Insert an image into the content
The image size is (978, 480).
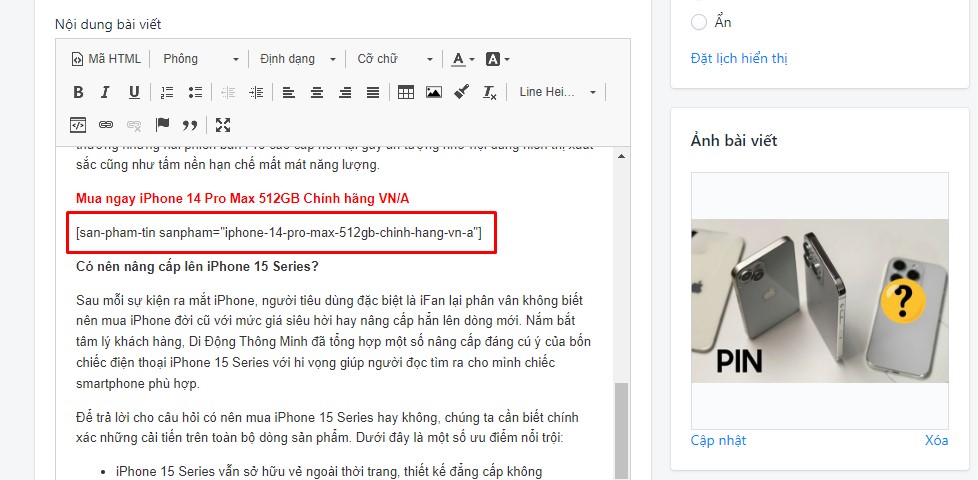434,92
